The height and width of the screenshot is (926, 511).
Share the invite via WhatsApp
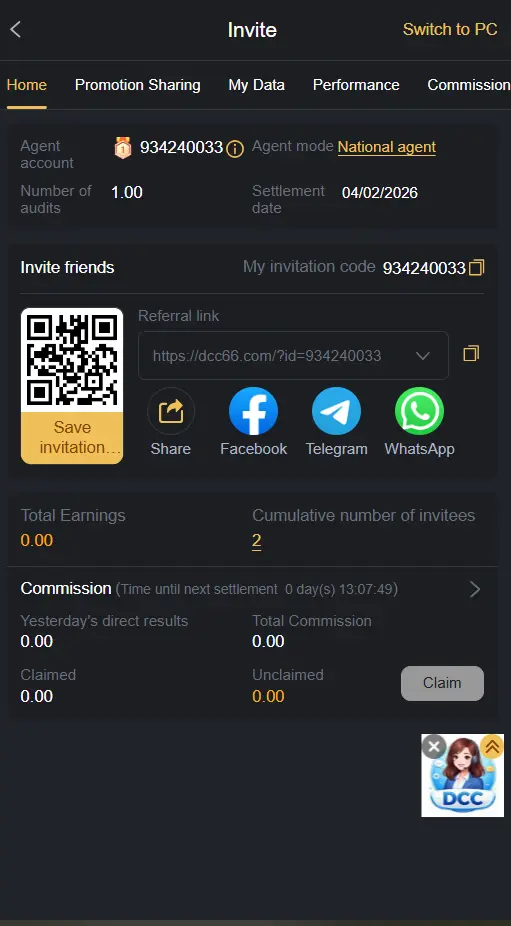(419, 411)
